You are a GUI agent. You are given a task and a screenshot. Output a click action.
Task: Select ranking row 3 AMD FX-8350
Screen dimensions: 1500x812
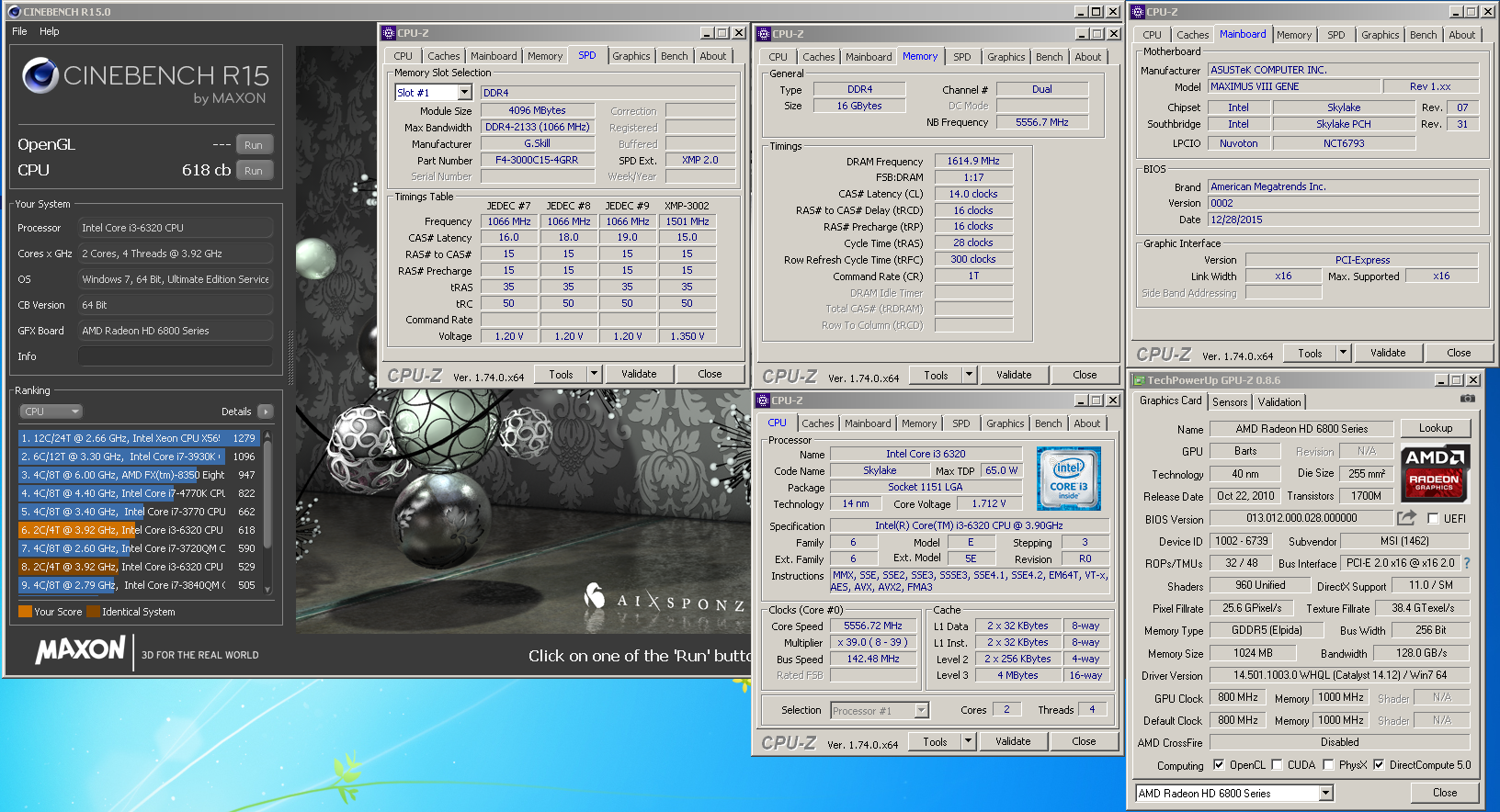(139, 475)
